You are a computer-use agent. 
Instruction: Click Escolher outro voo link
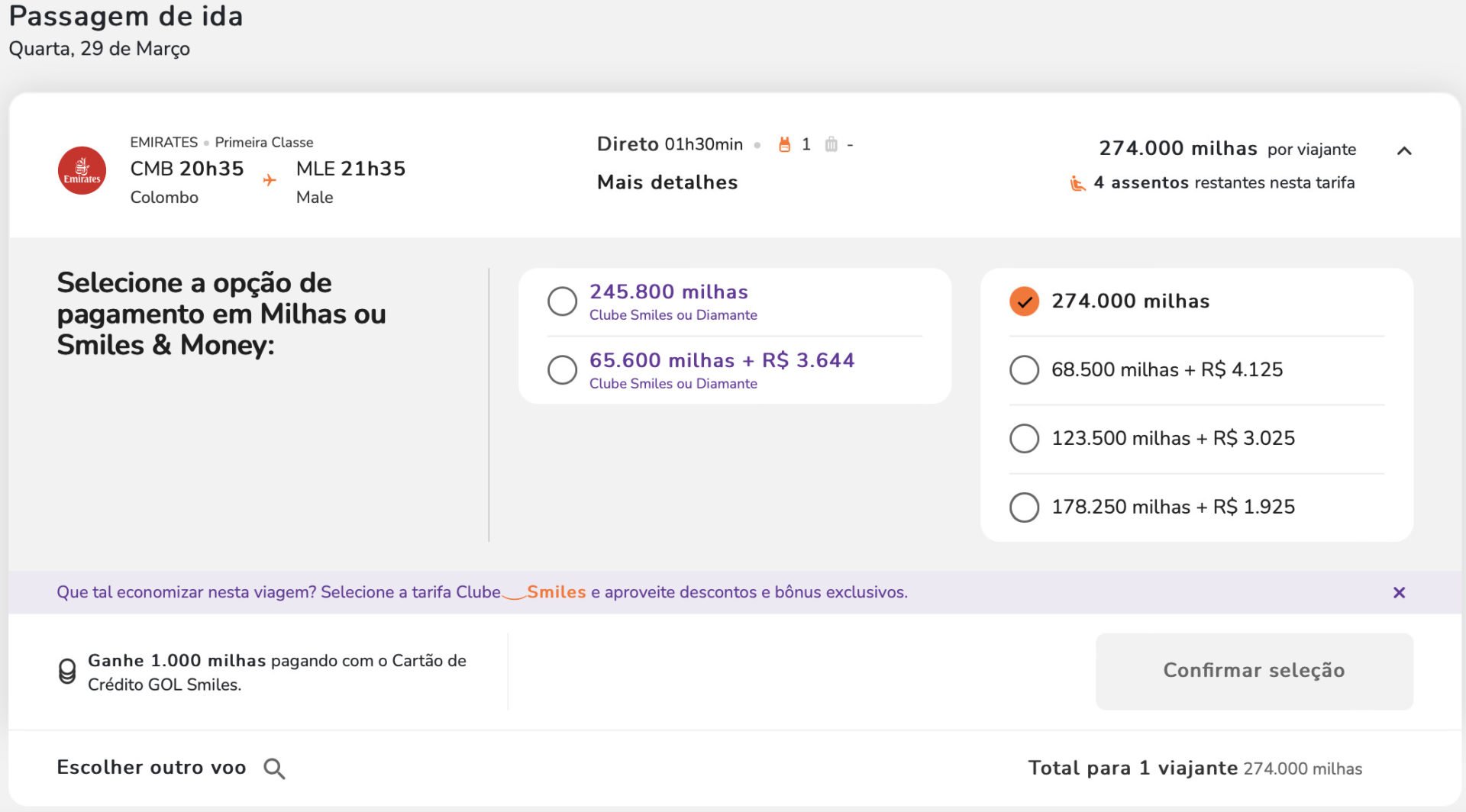(151, 768)
